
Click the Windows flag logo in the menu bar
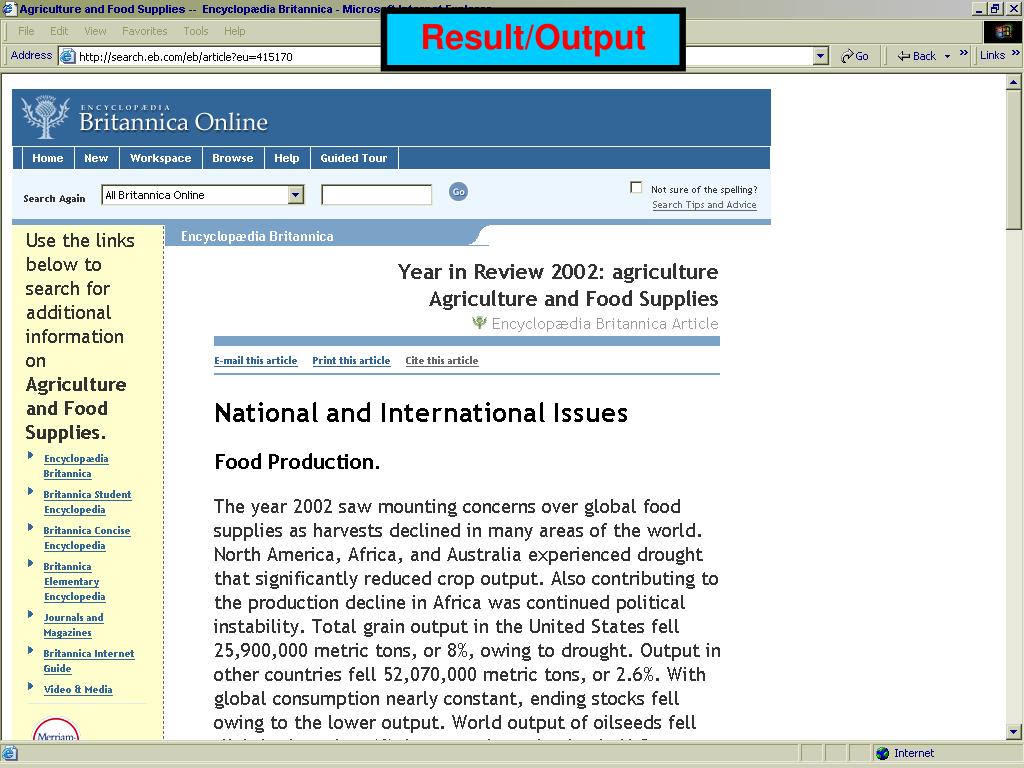point(1002,31)
